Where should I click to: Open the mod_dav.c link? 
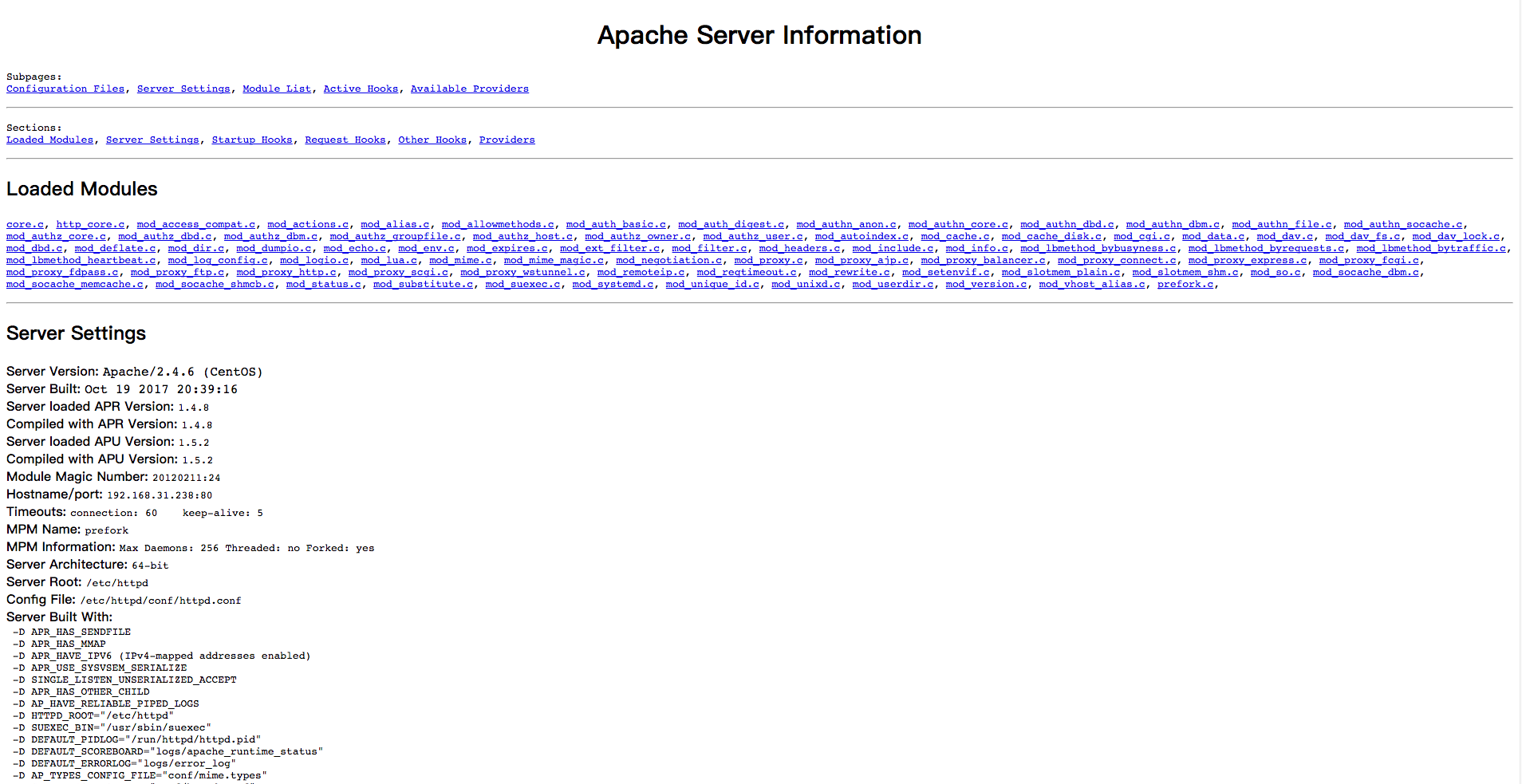tap(1285, 236)
